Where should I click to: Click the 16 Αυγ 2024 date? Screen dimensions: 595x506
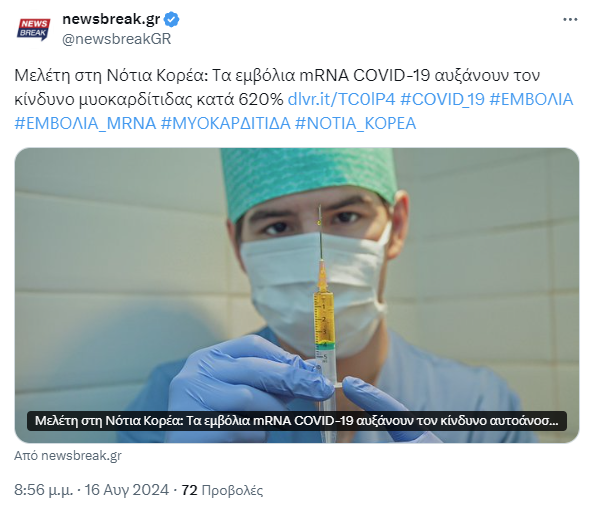coord(126,490)
